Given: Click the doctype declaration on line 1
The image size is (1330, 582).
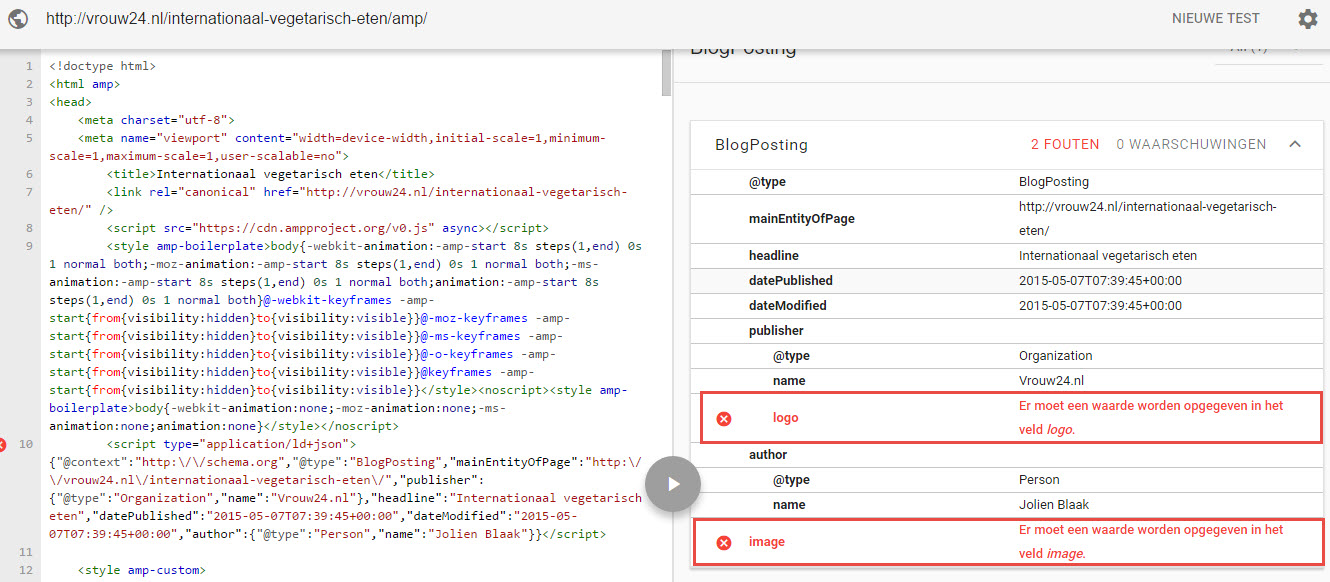Looking at the screenshot, I should 103,66.
